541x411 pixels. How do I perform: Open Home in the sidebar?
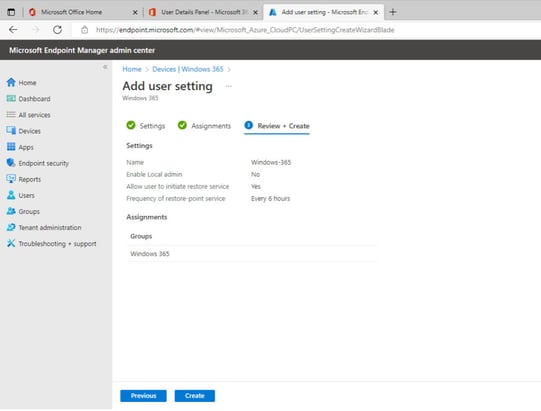click(x=27, y=83)
